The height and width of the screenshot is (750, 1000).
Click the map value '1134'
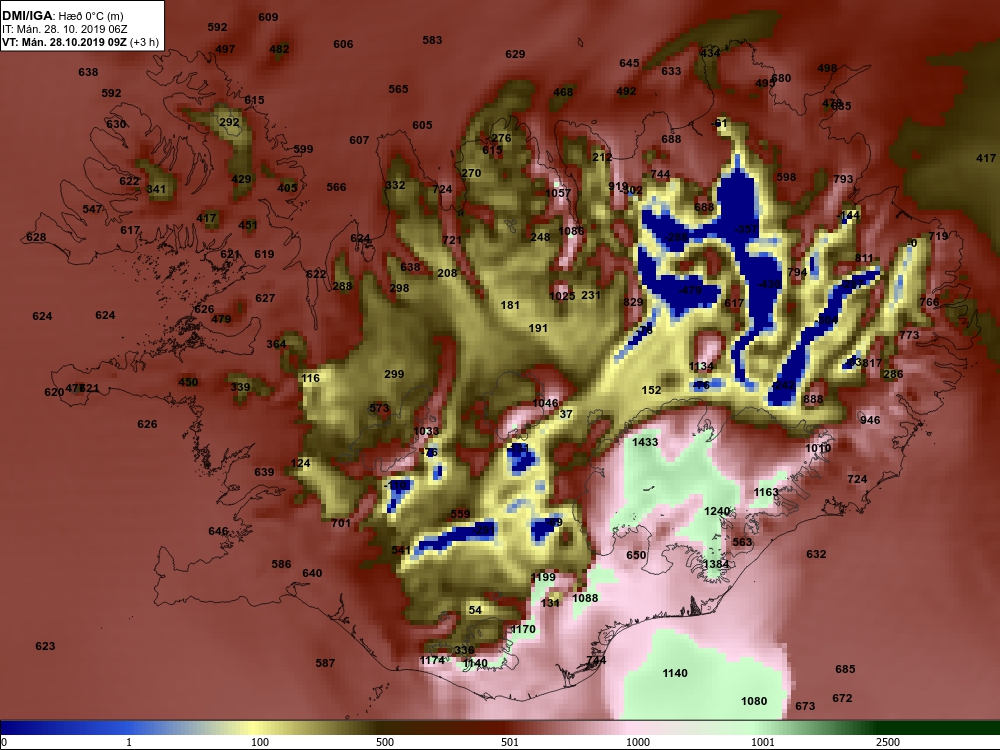(x=701, y=367)
